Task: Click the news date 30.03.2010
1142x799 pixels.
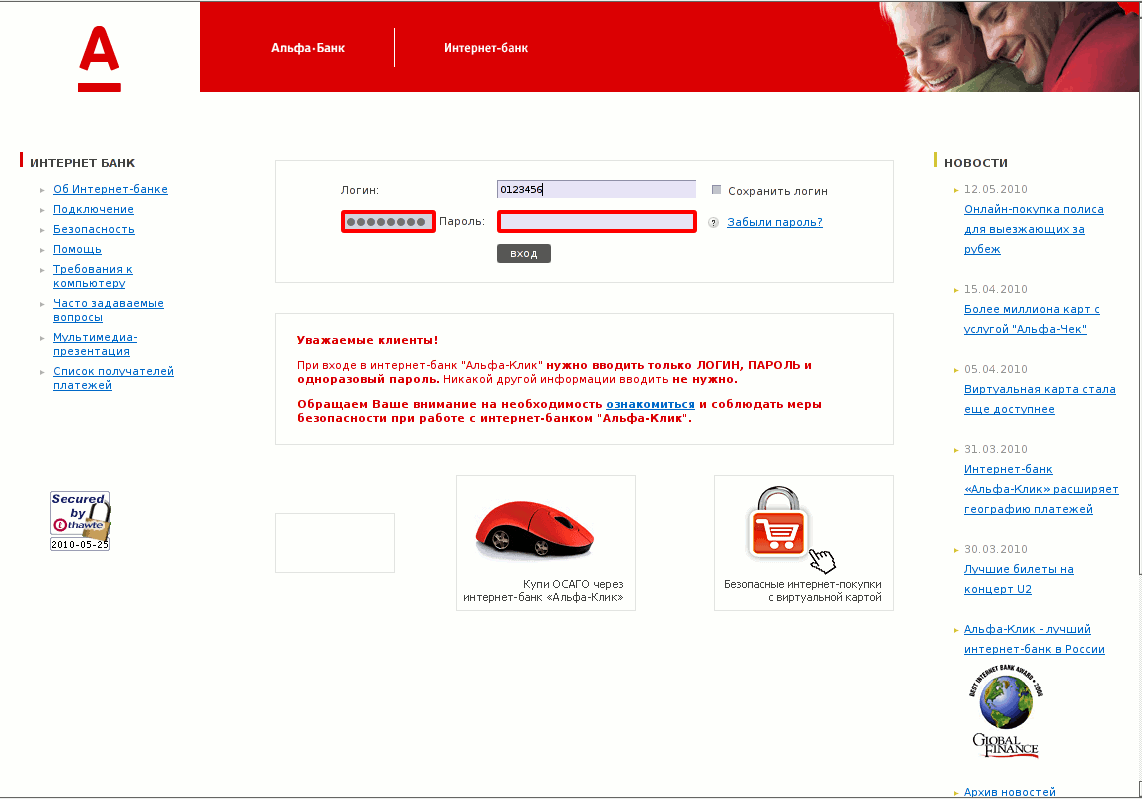Action: (x=995, y=549)
